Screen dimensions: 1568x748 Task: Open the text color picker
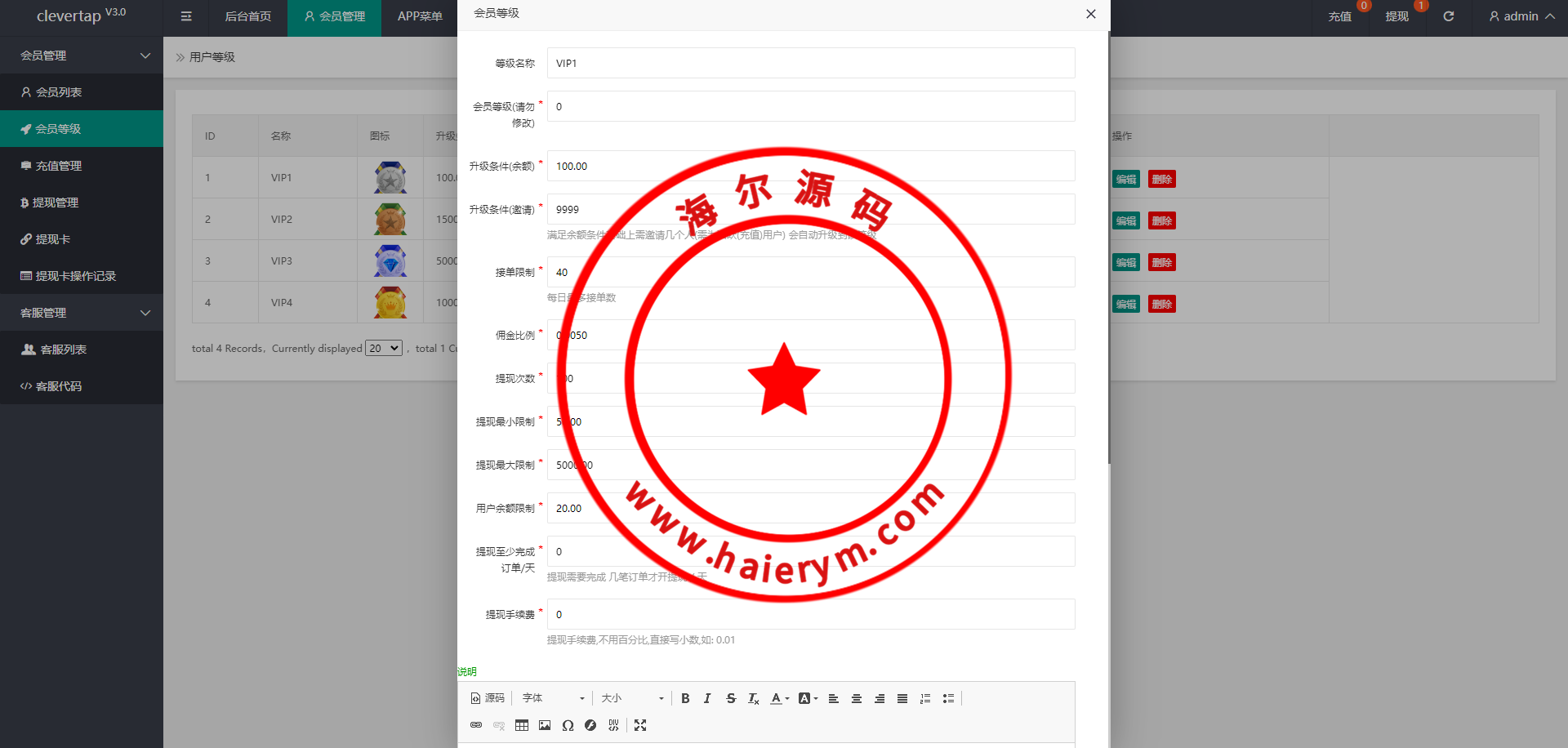point(780,698)
